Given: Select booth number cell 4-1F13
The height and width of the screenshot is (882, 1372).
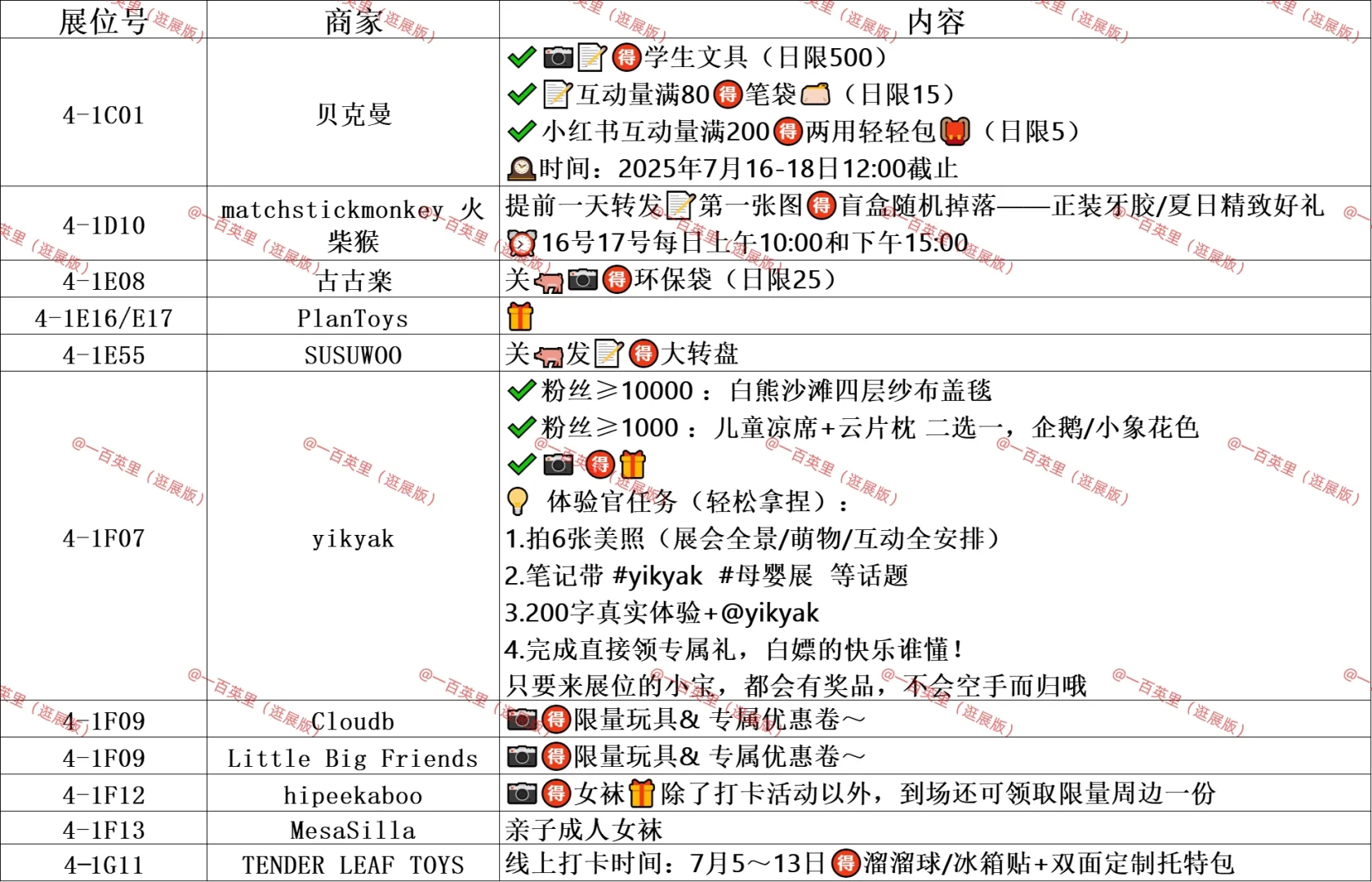Looking at the screenshot, I should coord(104,828).
